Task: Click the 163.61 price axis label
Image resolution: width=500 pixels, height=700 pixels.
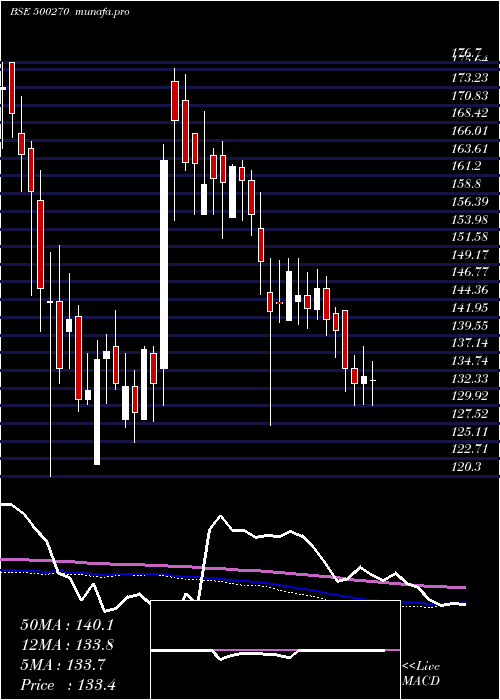Action: coord(470,149)
